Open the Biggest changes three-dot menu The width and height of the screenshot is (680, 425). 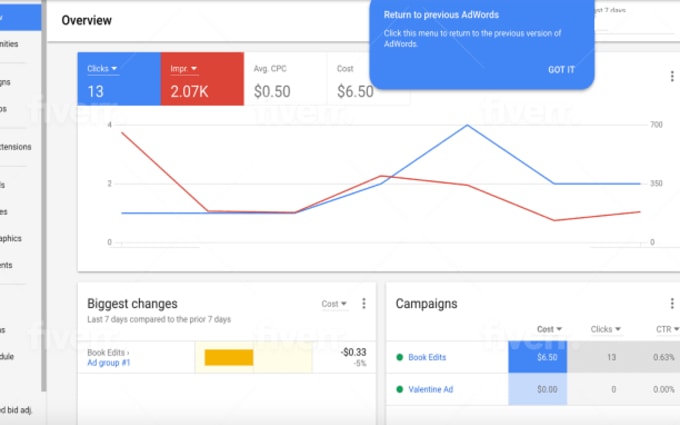[x=364, y=304]
